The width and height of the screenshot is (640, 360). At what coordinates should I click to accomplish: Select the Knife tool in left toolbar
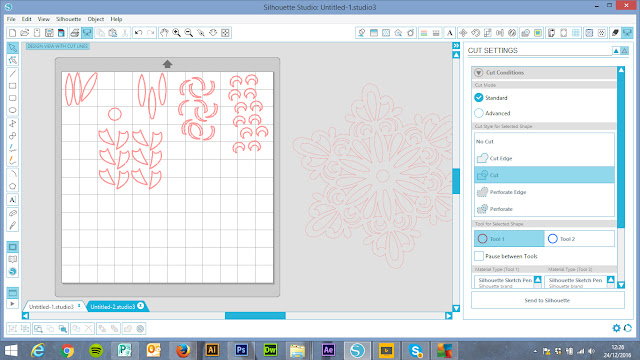click(13, 225)
